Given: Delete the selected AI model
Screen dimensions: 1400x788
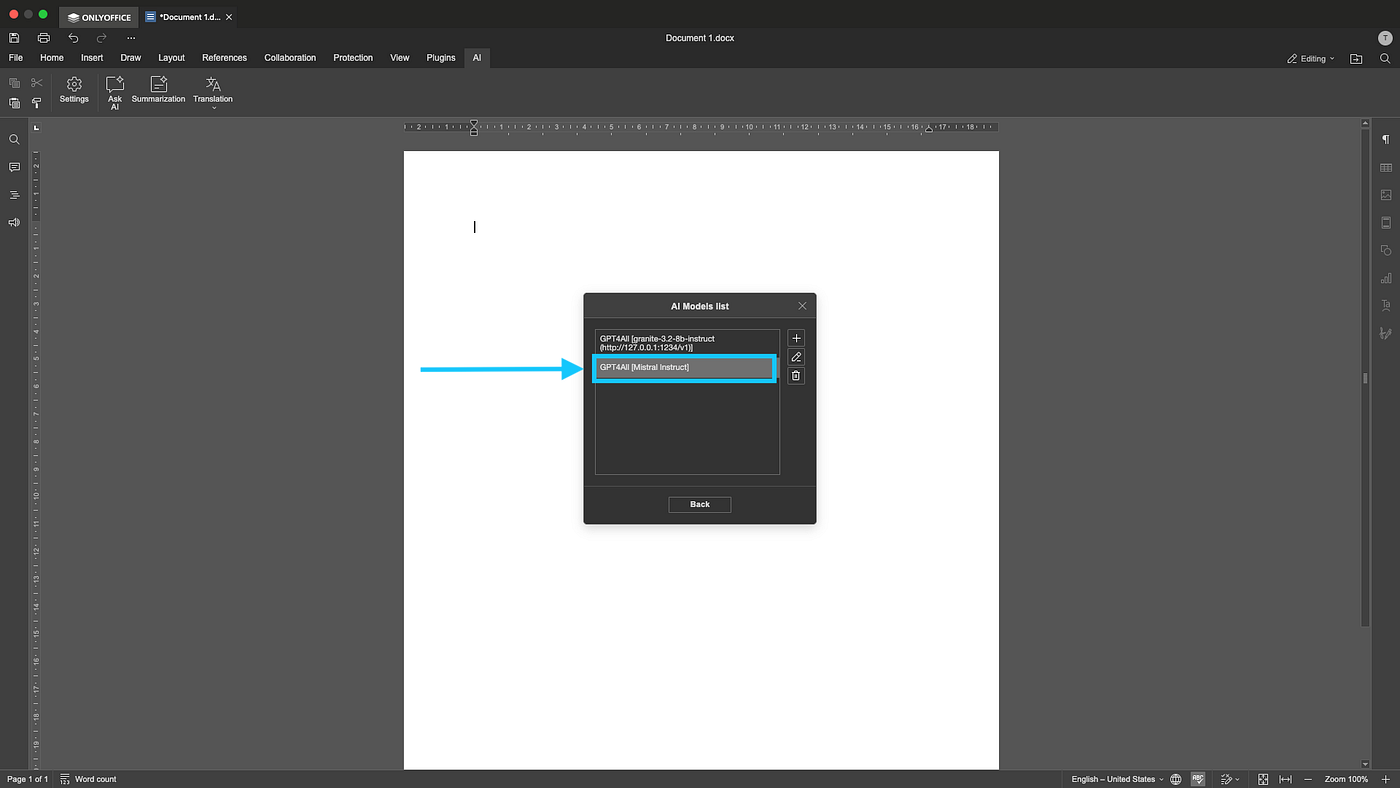Looking at the screenshot, I should (x=796, y=376).
